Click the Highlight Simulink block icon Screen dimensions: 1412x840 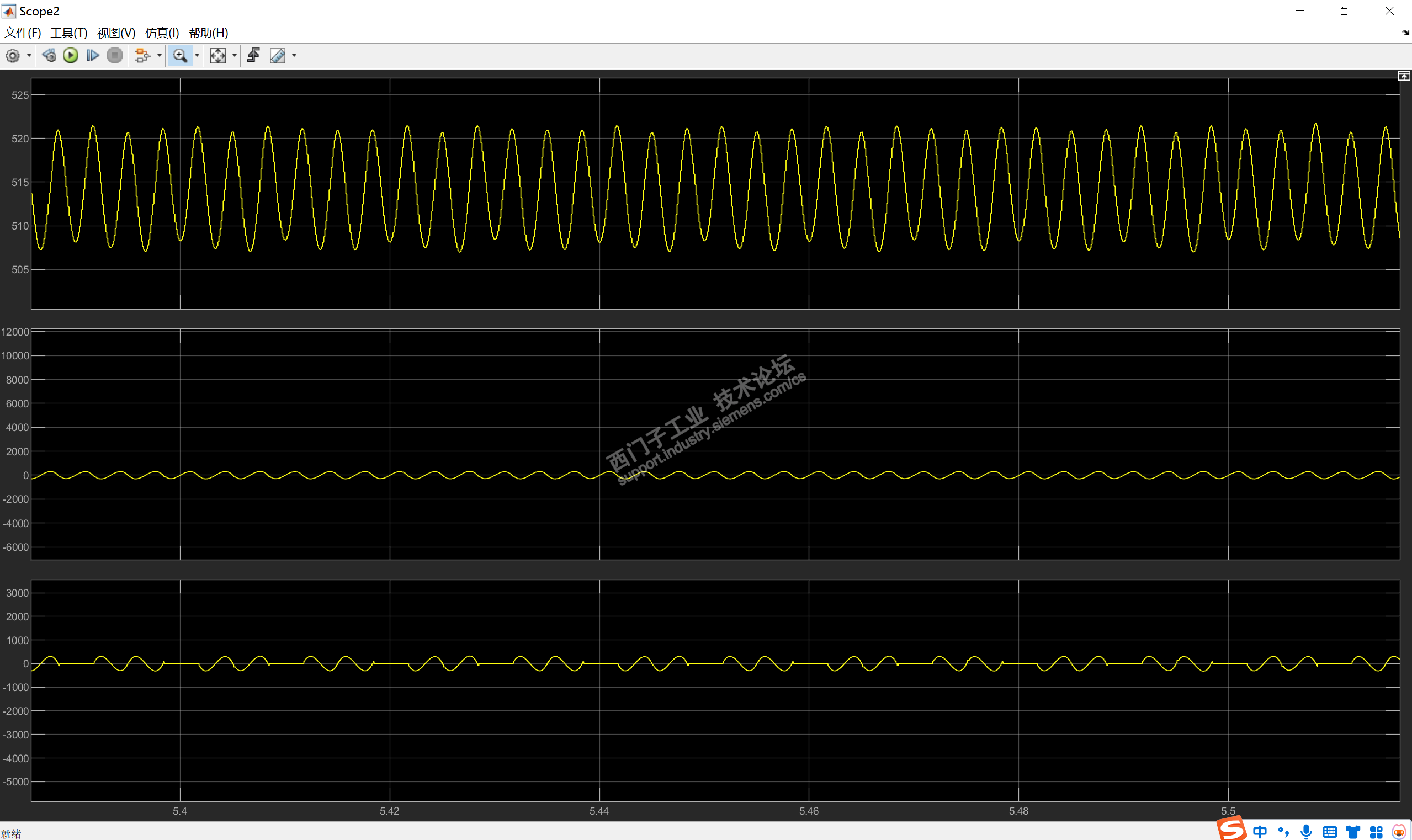(141, 56)
